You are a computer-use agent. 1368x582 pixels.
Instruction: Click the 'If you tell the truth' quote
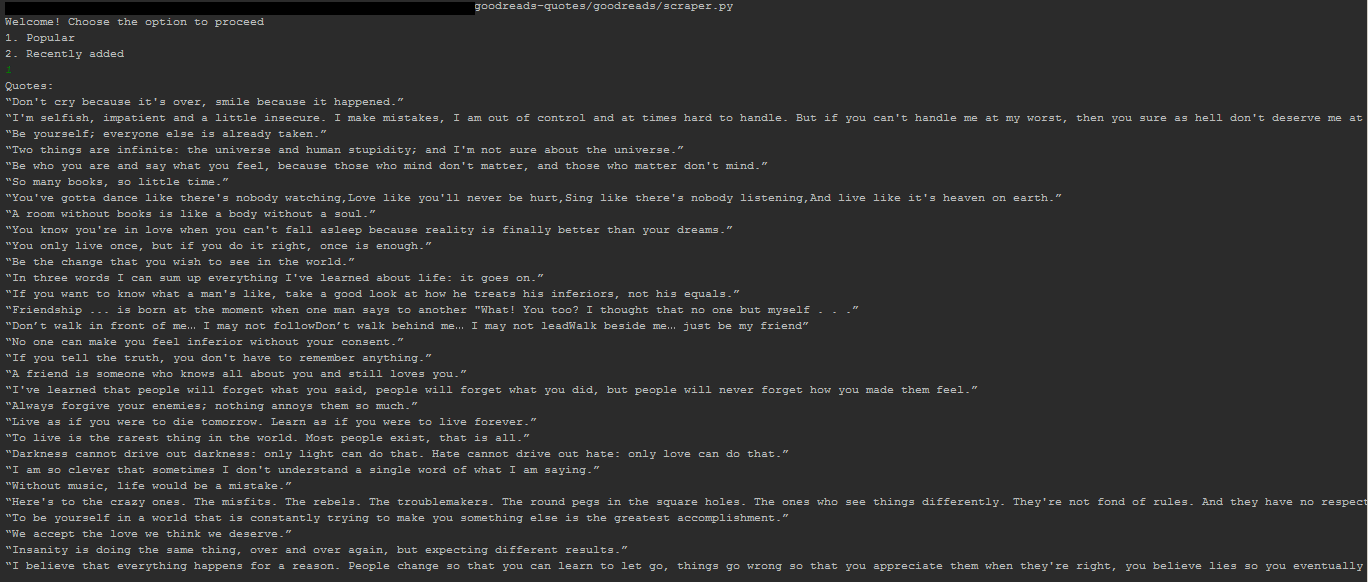219,358
